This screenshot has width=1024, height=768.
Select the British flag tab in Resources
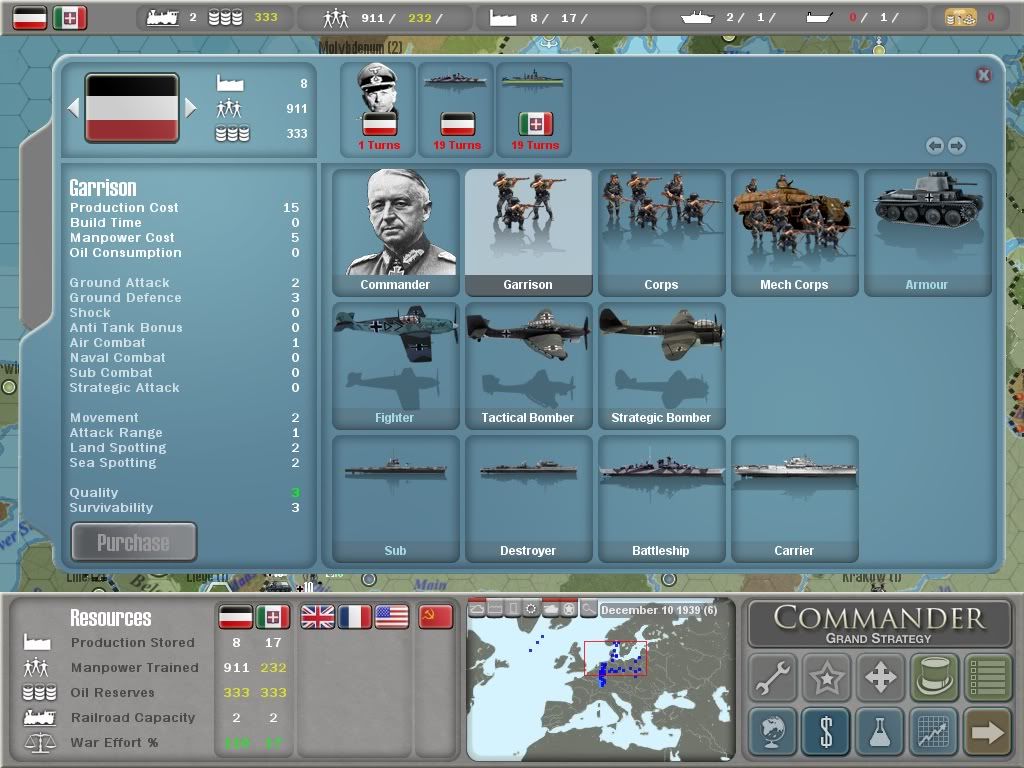click(x=317, y=617)
